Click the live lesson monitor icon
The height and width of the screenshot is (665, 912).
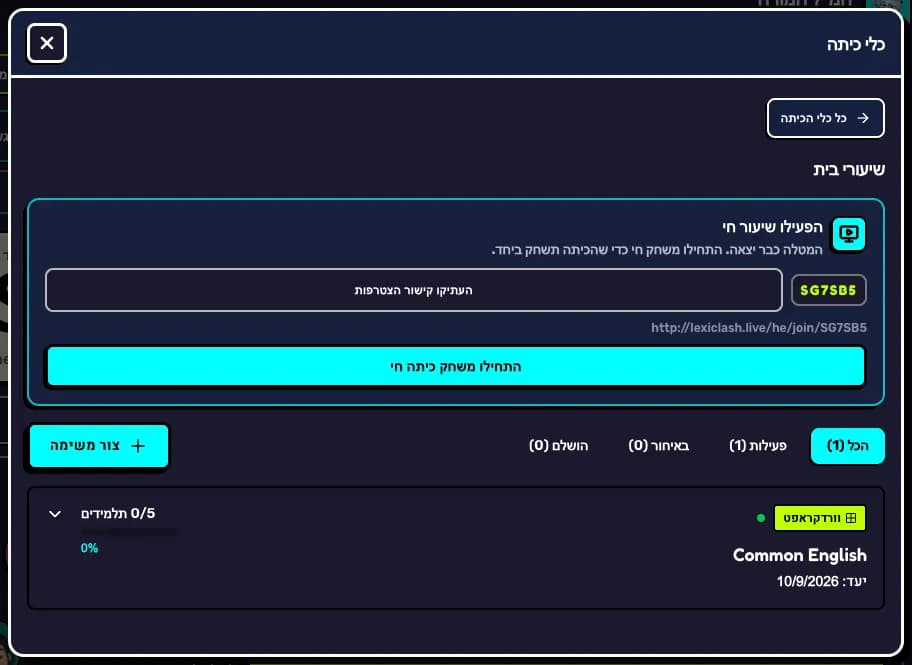(x=849, y=234)
